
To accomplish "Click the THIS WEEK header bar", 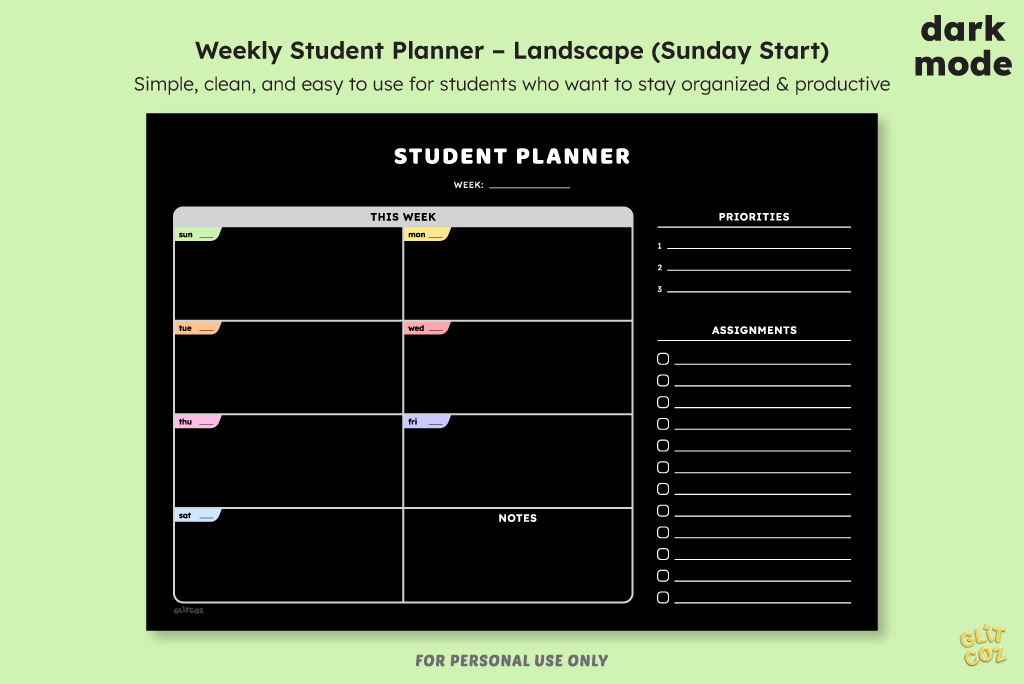I will [403, 217].
